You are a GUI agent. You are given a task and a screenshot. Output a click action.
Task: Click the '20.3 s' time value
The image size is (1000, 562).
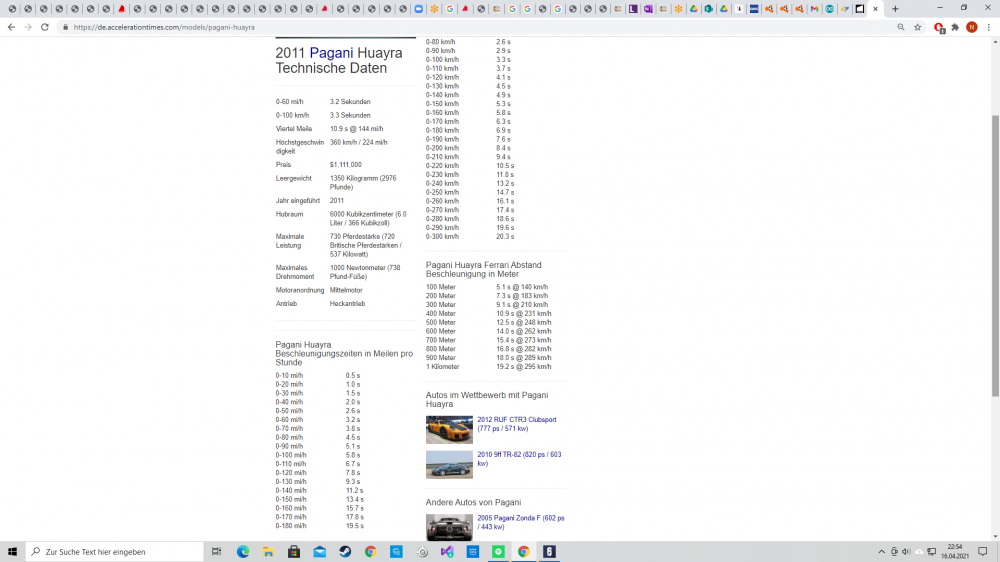[x=505, y=237]
